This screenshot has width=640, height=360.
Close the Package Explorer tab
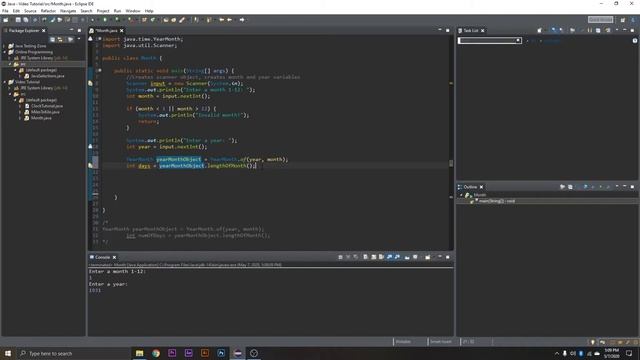point(44,31)
